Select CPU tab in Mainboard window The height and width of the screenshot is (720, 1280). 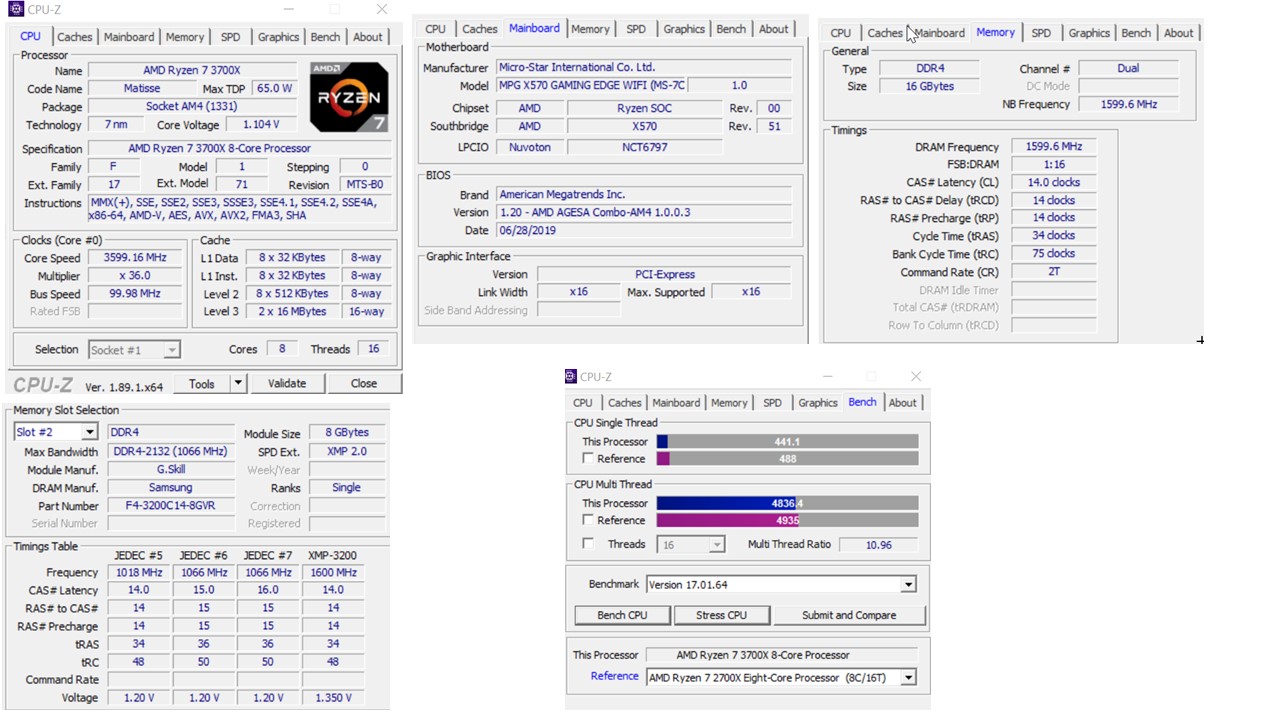(x=435, y=29)
